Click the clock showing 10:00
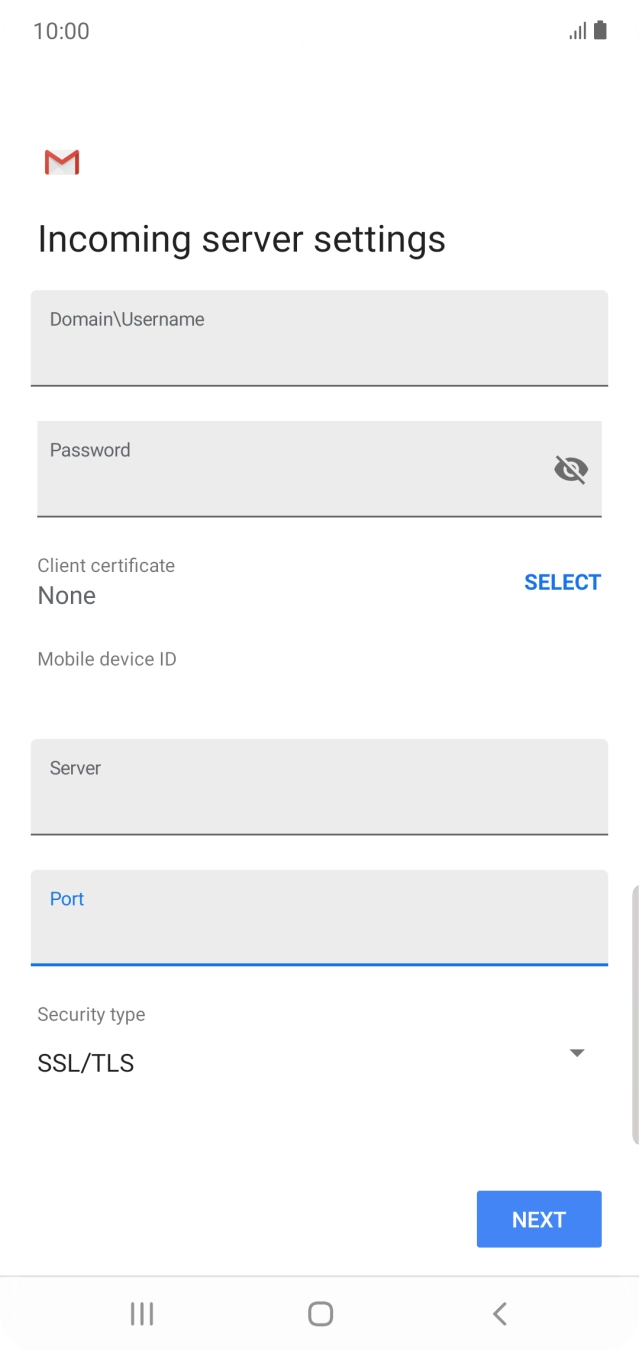The height and width of the screenshot is (1350, 639). 60,31
